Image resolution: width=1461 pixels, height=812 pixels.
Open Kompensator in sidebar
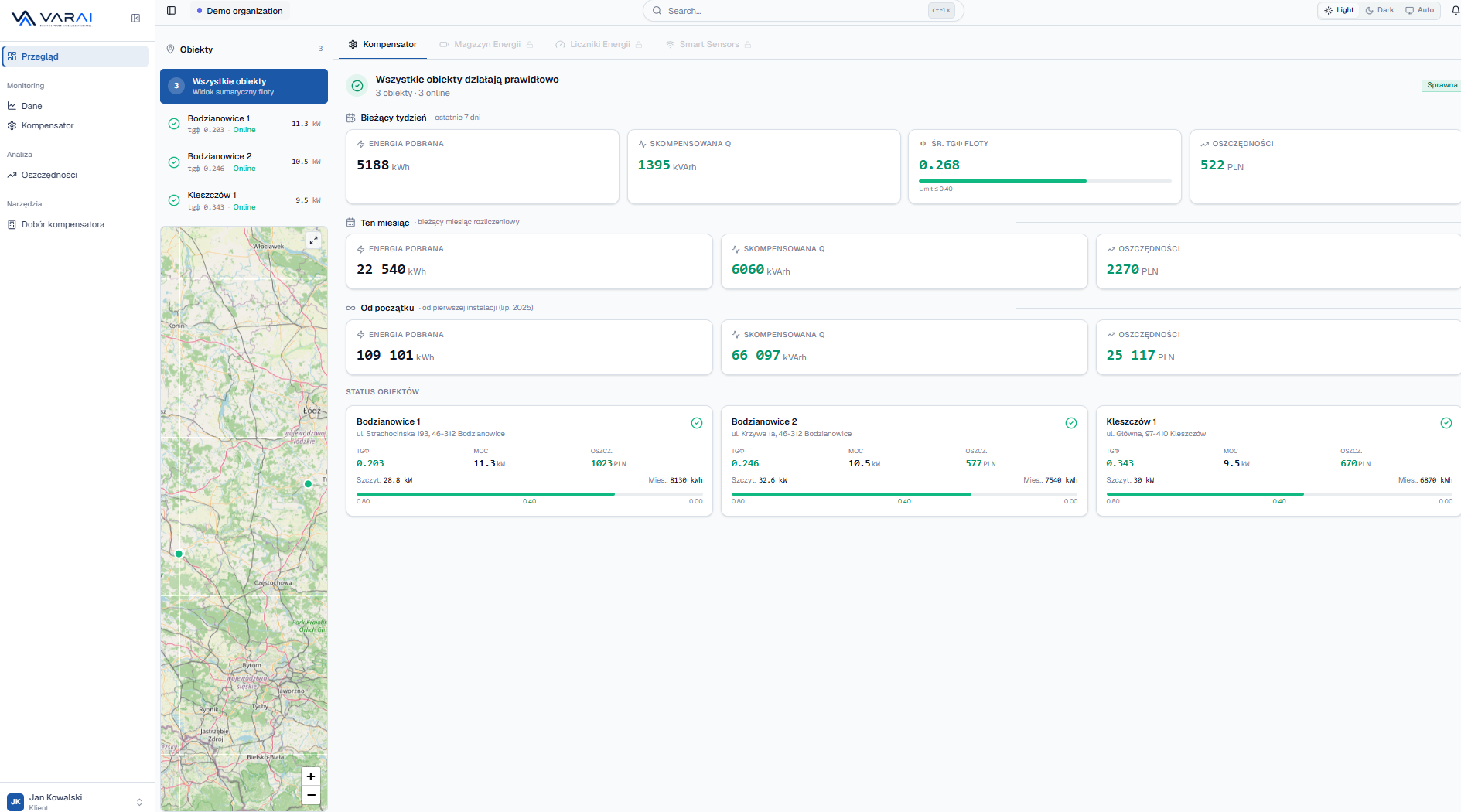(76, 125)
